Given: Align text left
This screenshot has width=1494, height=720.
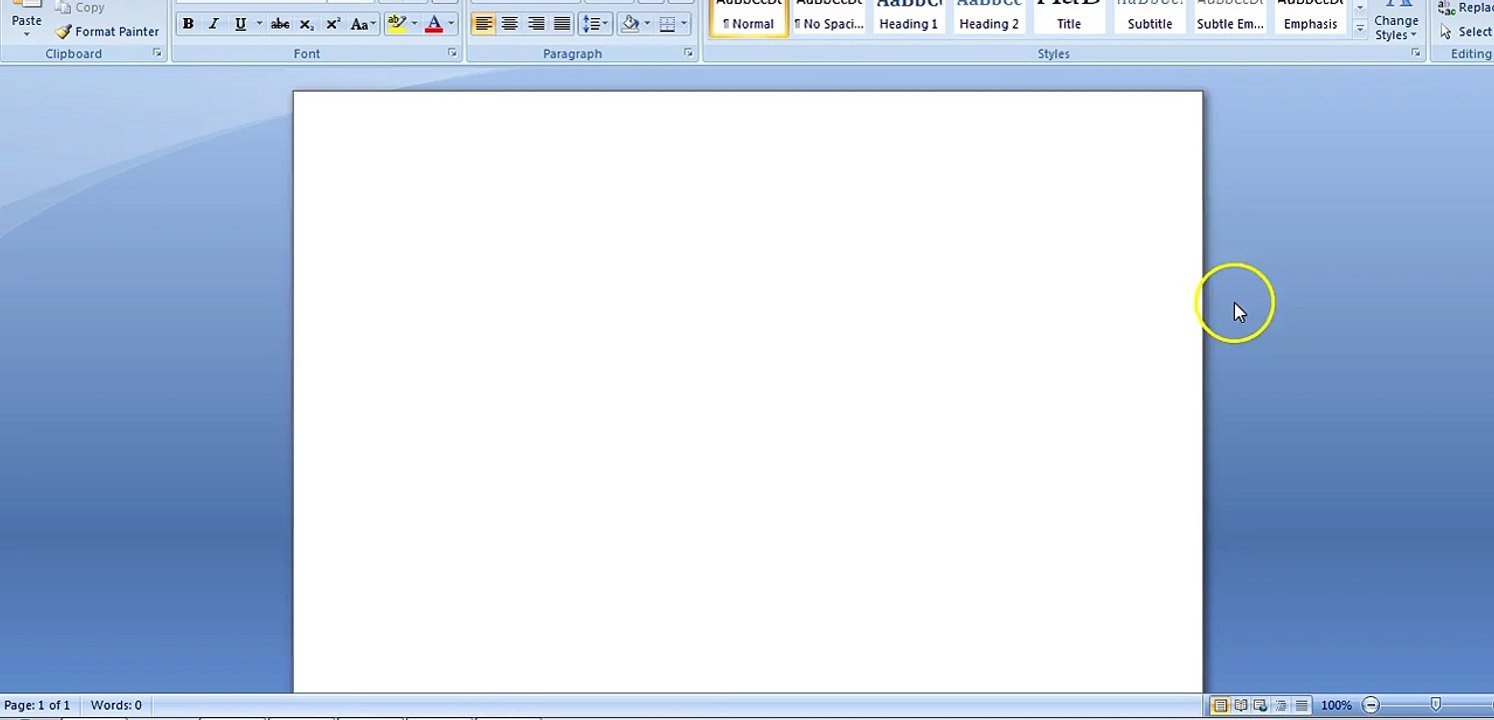Looking at the screenshot, I should pyautogui.click(x=484, y=24).
